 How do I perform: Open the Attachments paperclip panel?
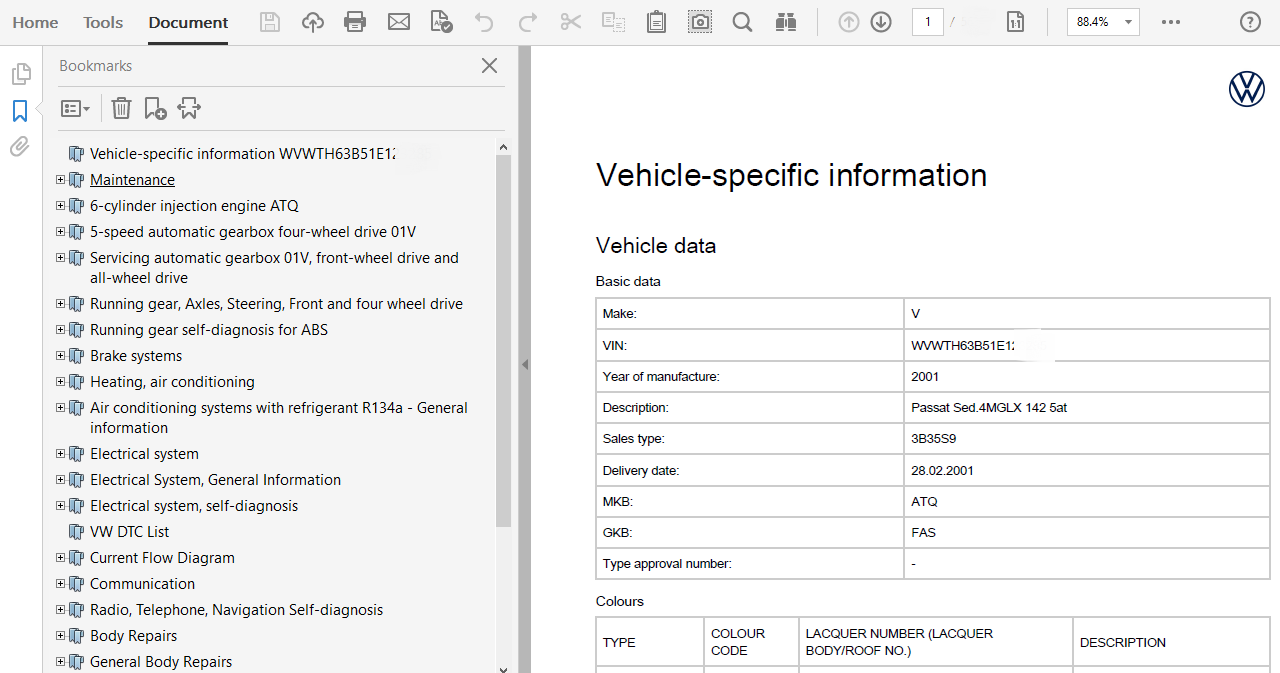pos(20,147)
